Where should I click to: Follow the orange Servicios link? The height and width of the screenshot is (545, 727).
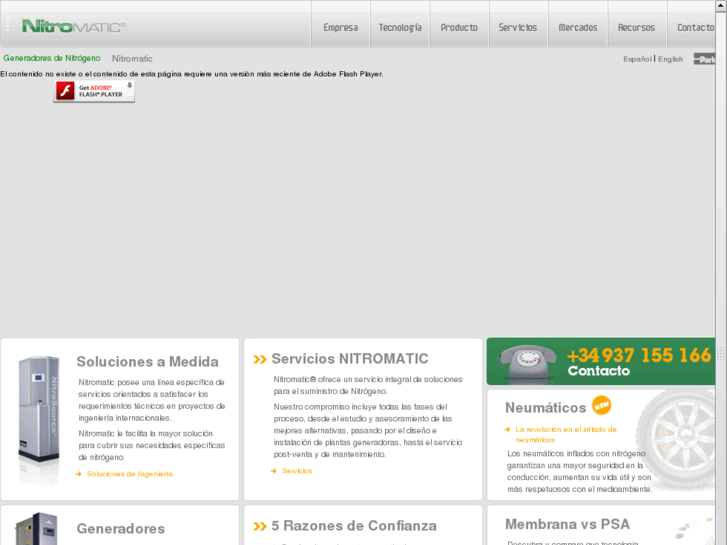(297, 471)
